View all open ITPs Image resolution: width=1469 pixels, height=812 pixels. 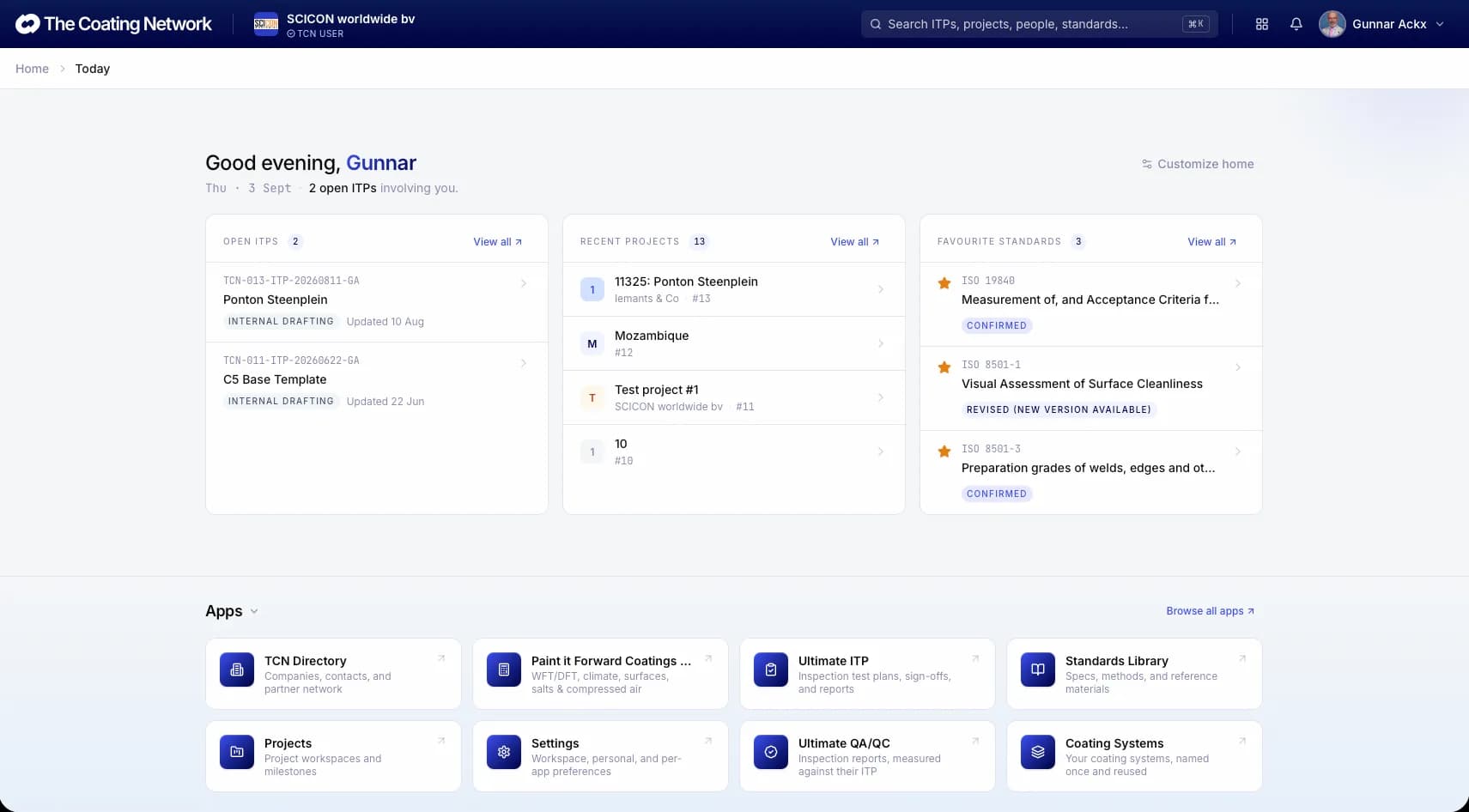pyautogui.click(x=498, y=242)
